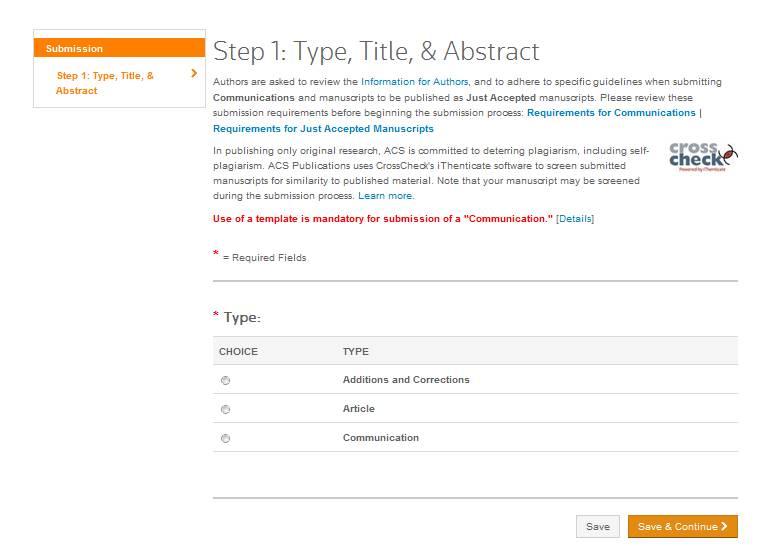Click the Type: section heading
Image resolution: width=761 pixels, height=546 pixels.
click(242, 318)
